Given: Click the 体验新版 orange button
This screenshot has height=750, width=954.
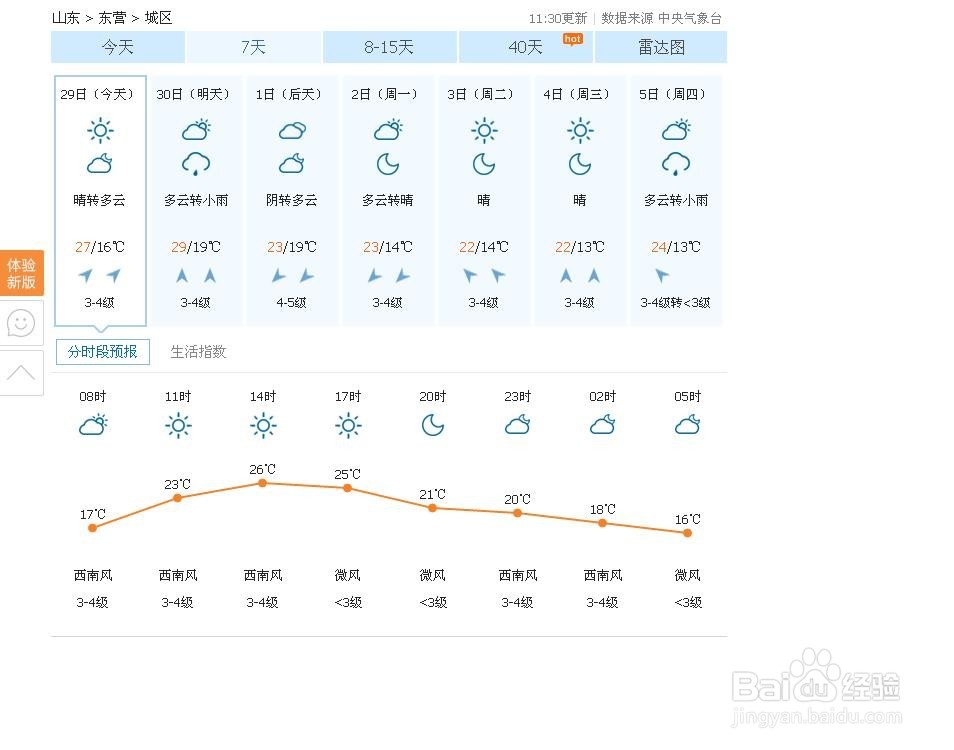Looking at the screenshot, I should [22, 273].
